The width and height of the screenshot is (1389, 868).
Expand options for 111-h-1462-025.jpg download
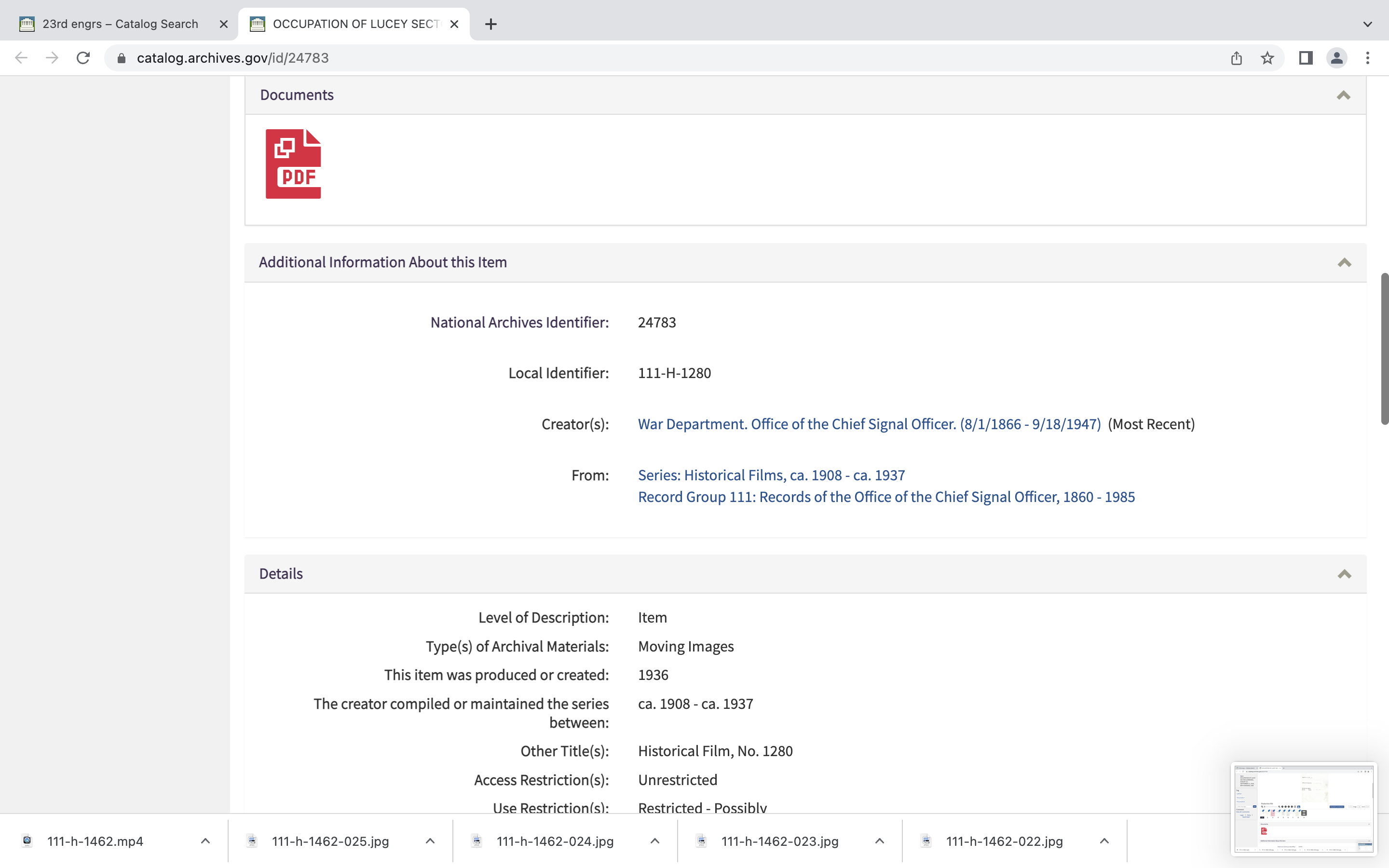[x=430, y=841]
